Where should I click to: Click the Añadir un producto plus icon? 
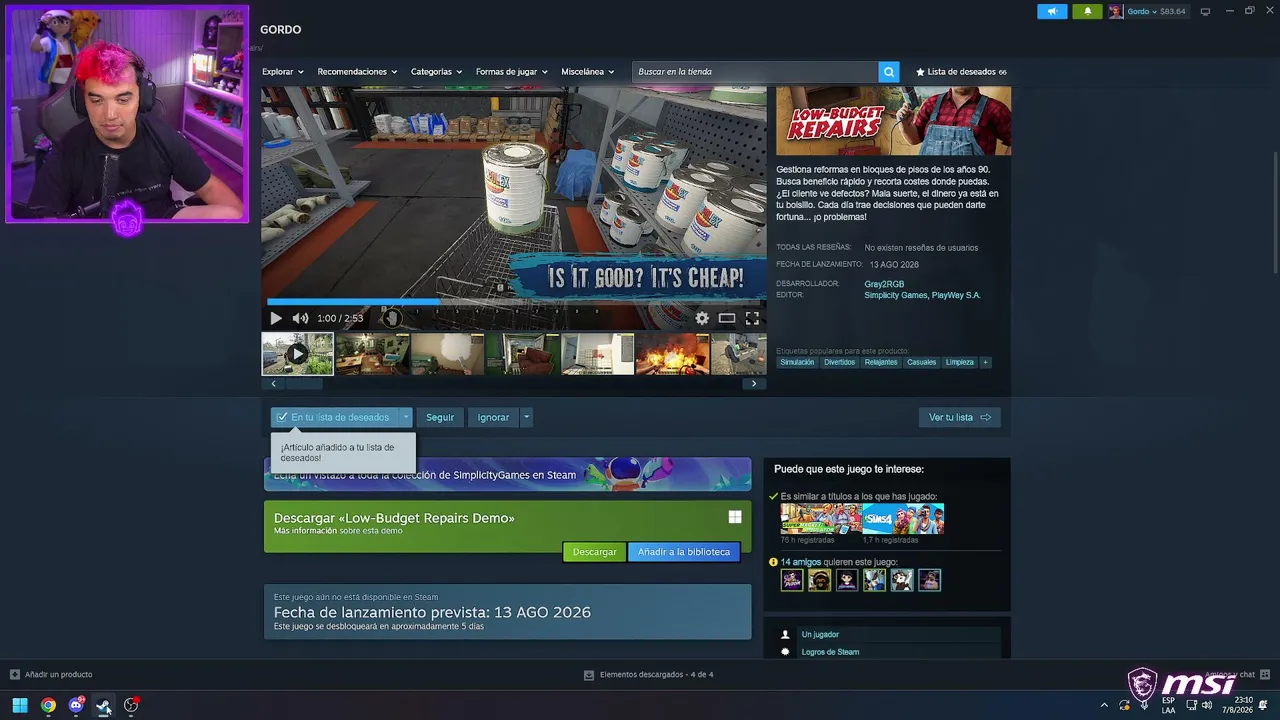14,674
